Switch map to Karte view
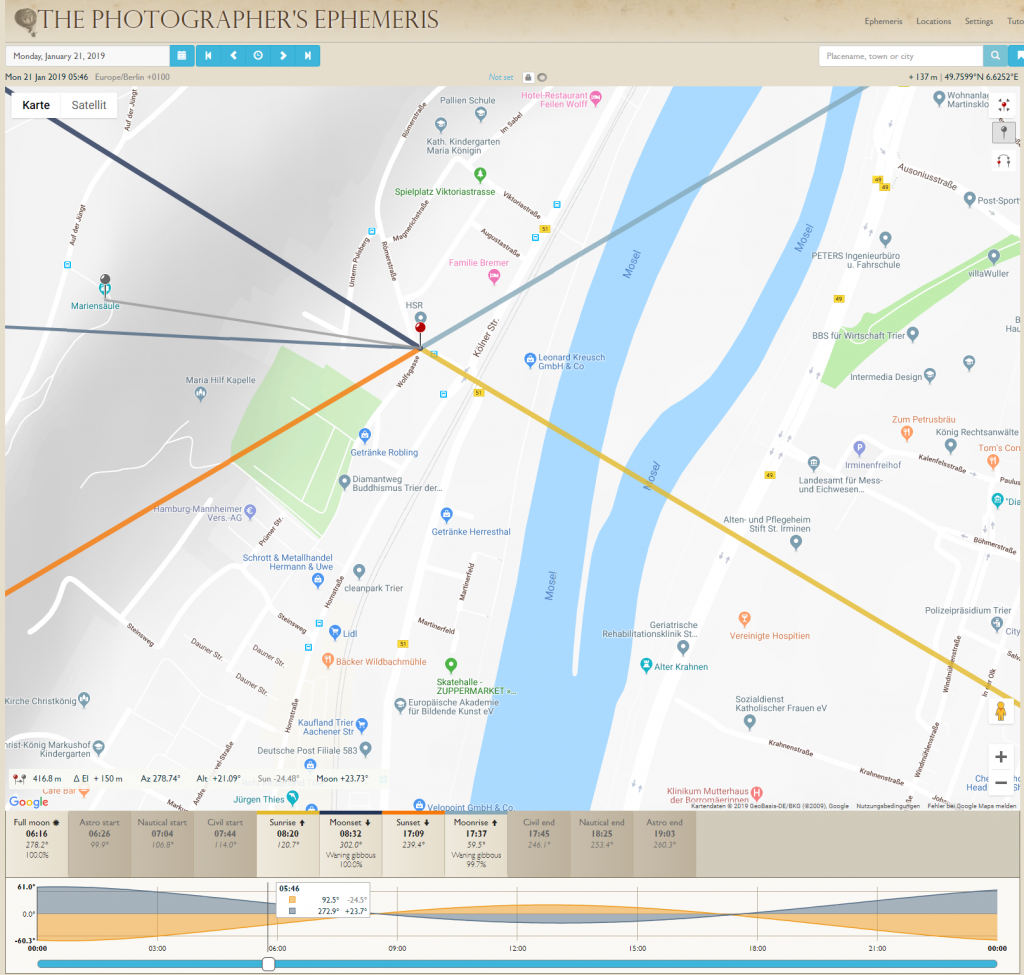 click(36, 105)
